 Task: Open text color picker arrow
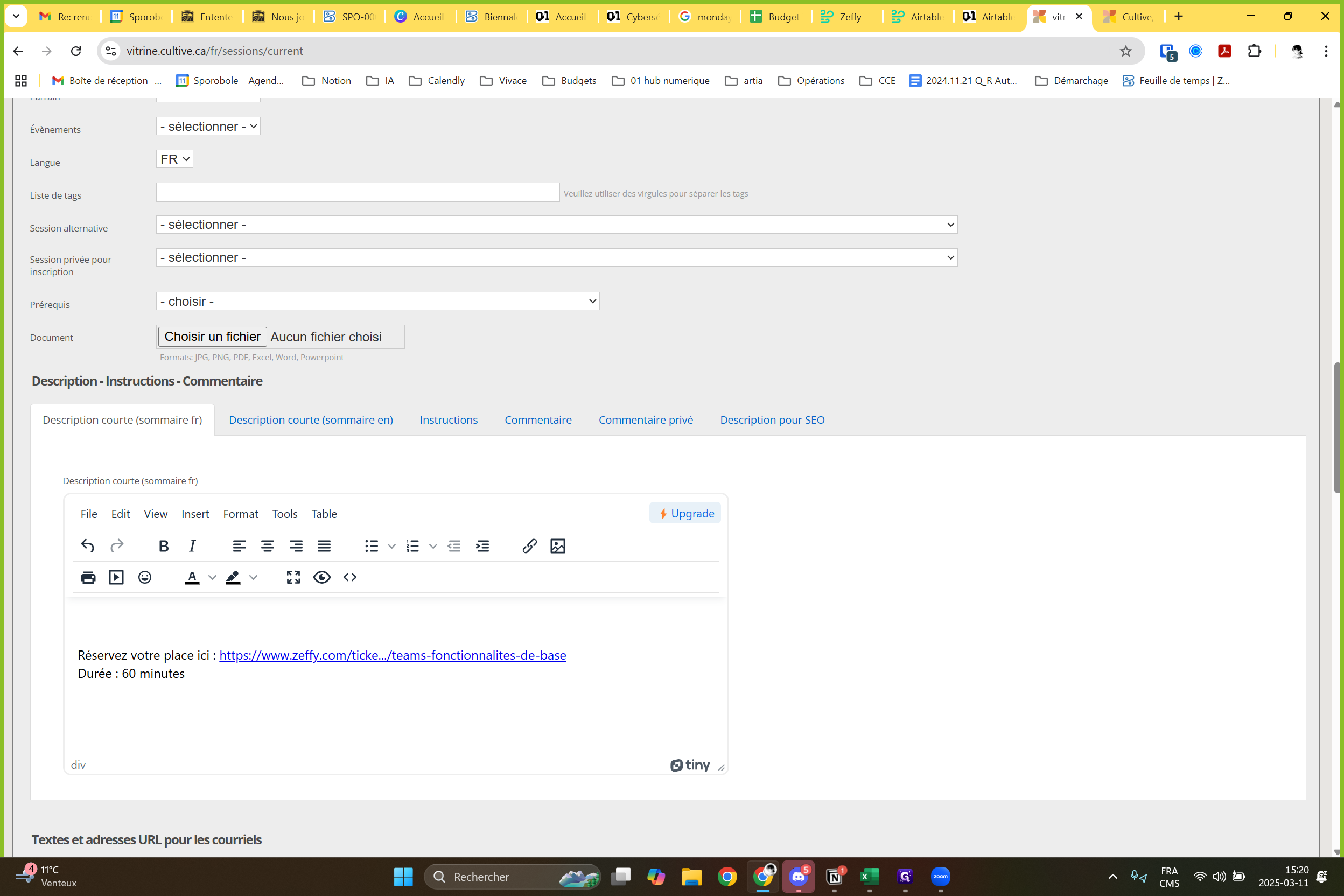click(212, 577)
